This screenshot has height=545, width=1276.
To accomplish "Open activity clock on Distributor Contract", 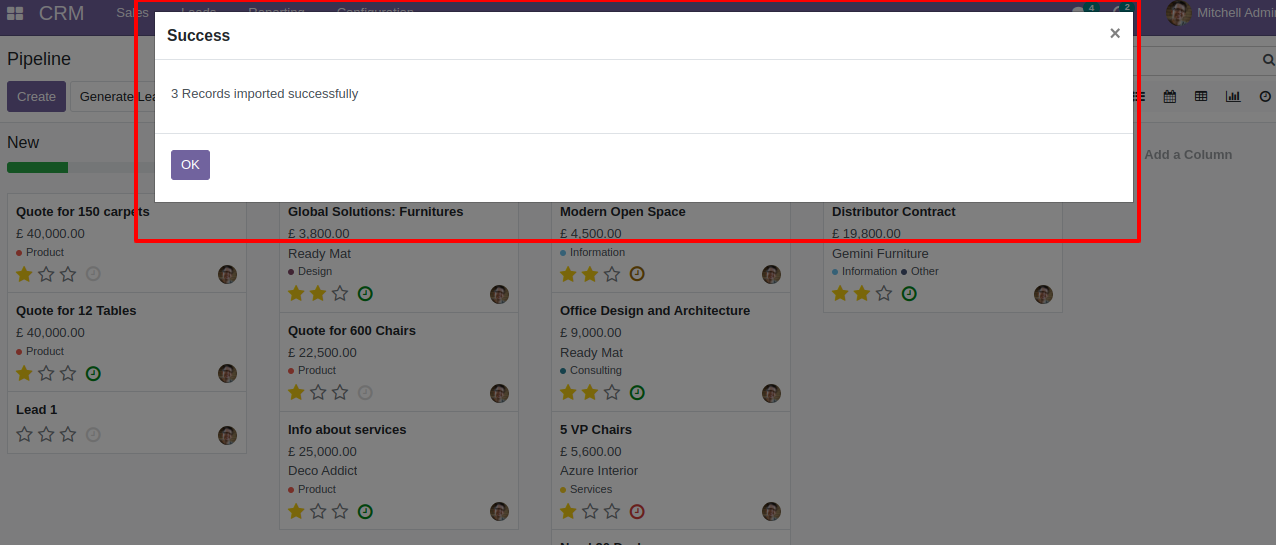I will point(909,293).
